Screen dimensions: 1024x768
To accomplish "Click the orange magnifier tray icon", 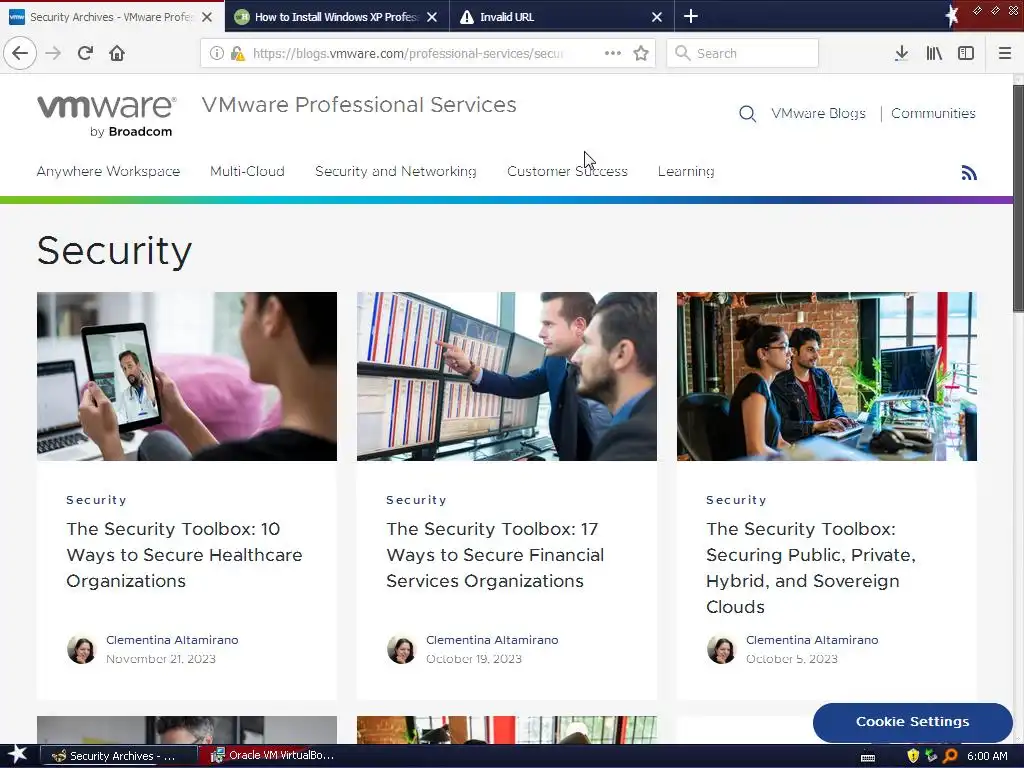I will pyautogui.click(x=950, y=756).
